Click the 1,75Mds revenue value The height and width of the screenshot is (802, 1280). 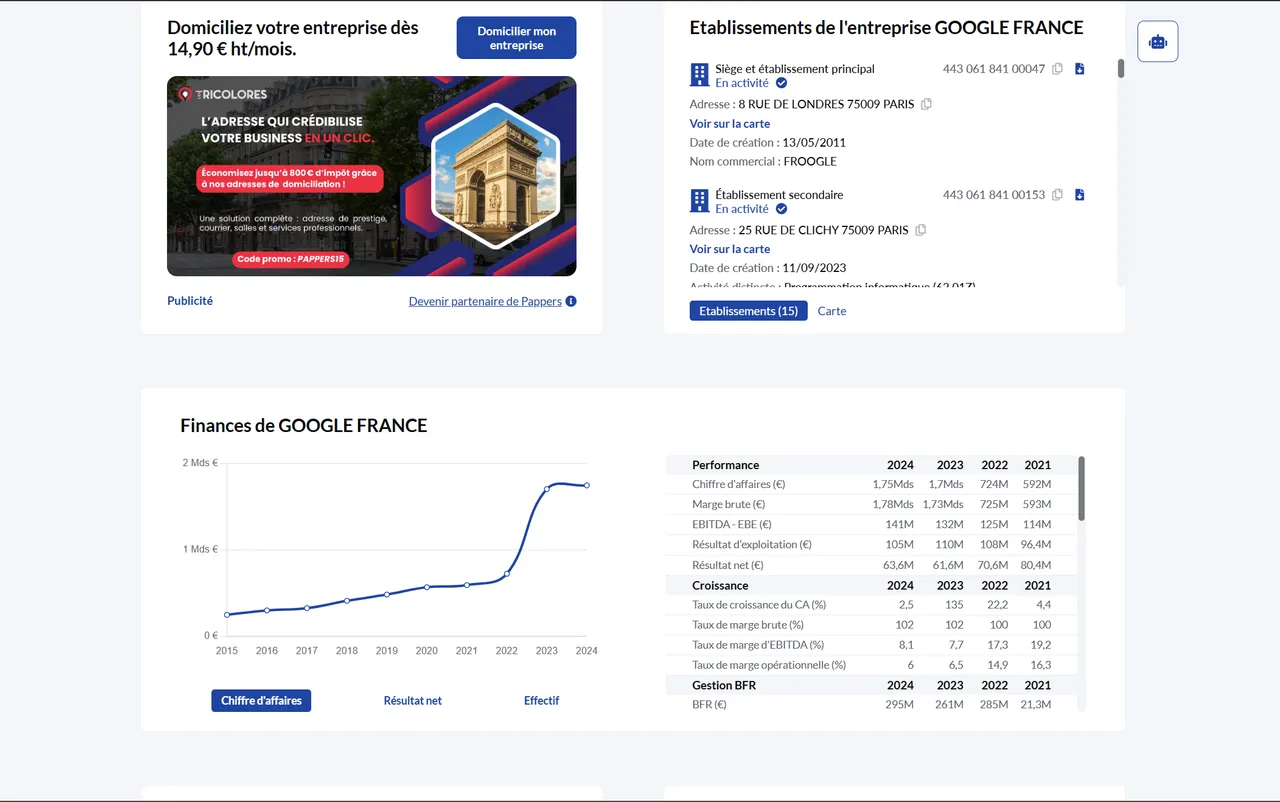tap(893, 485)
